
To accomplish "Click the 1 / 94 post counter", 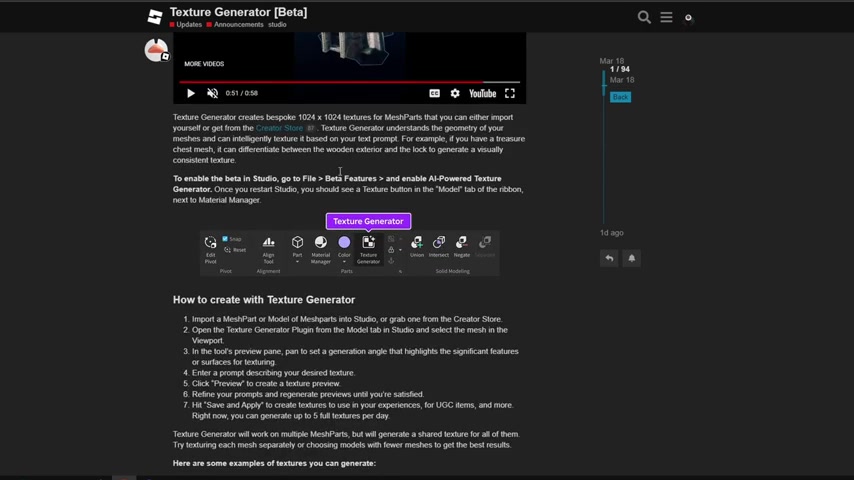I will [620, 69].
